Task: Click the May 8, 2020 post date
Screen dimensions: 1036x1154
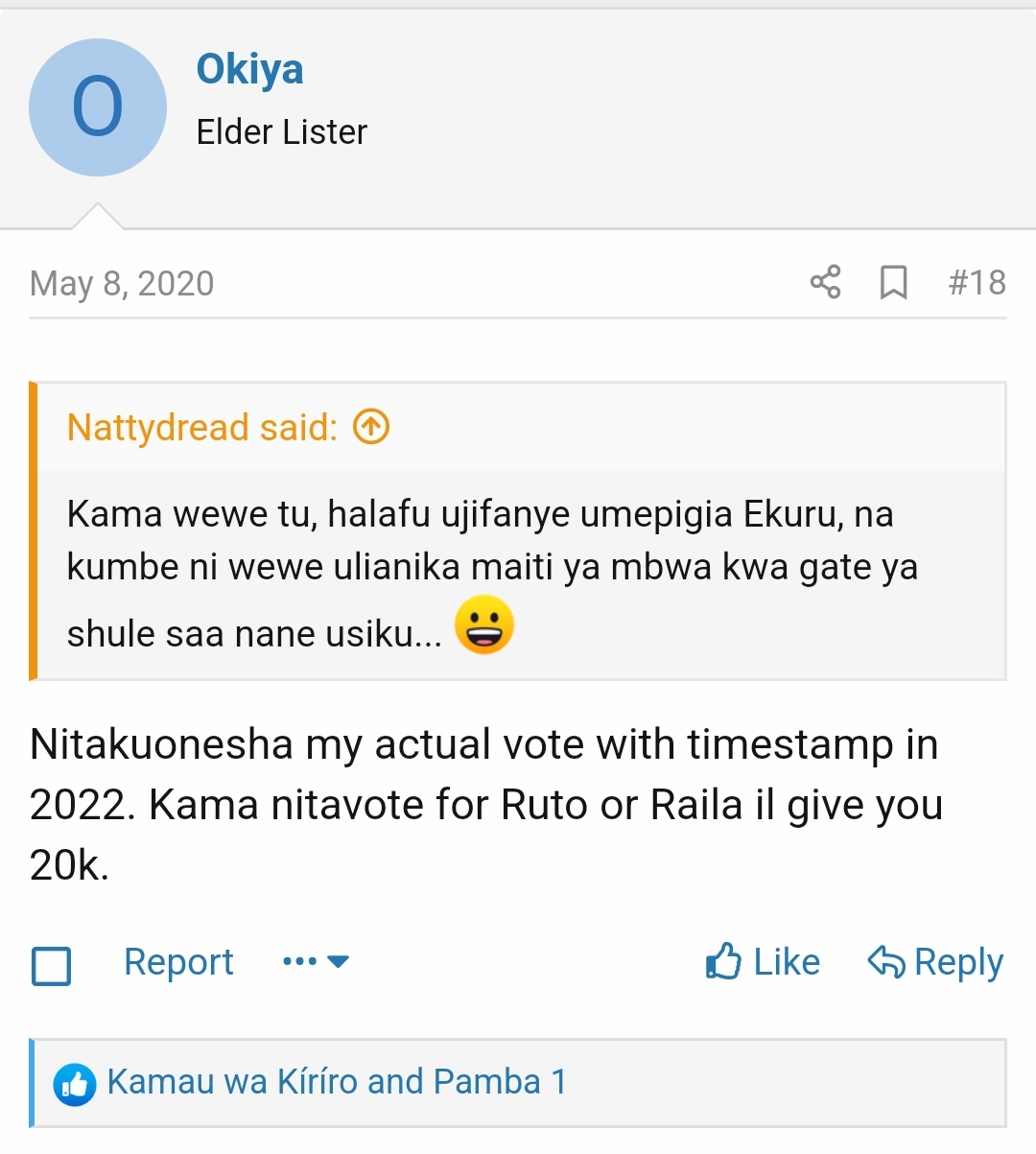Action: pyautogui.click(x=122, y=284)
